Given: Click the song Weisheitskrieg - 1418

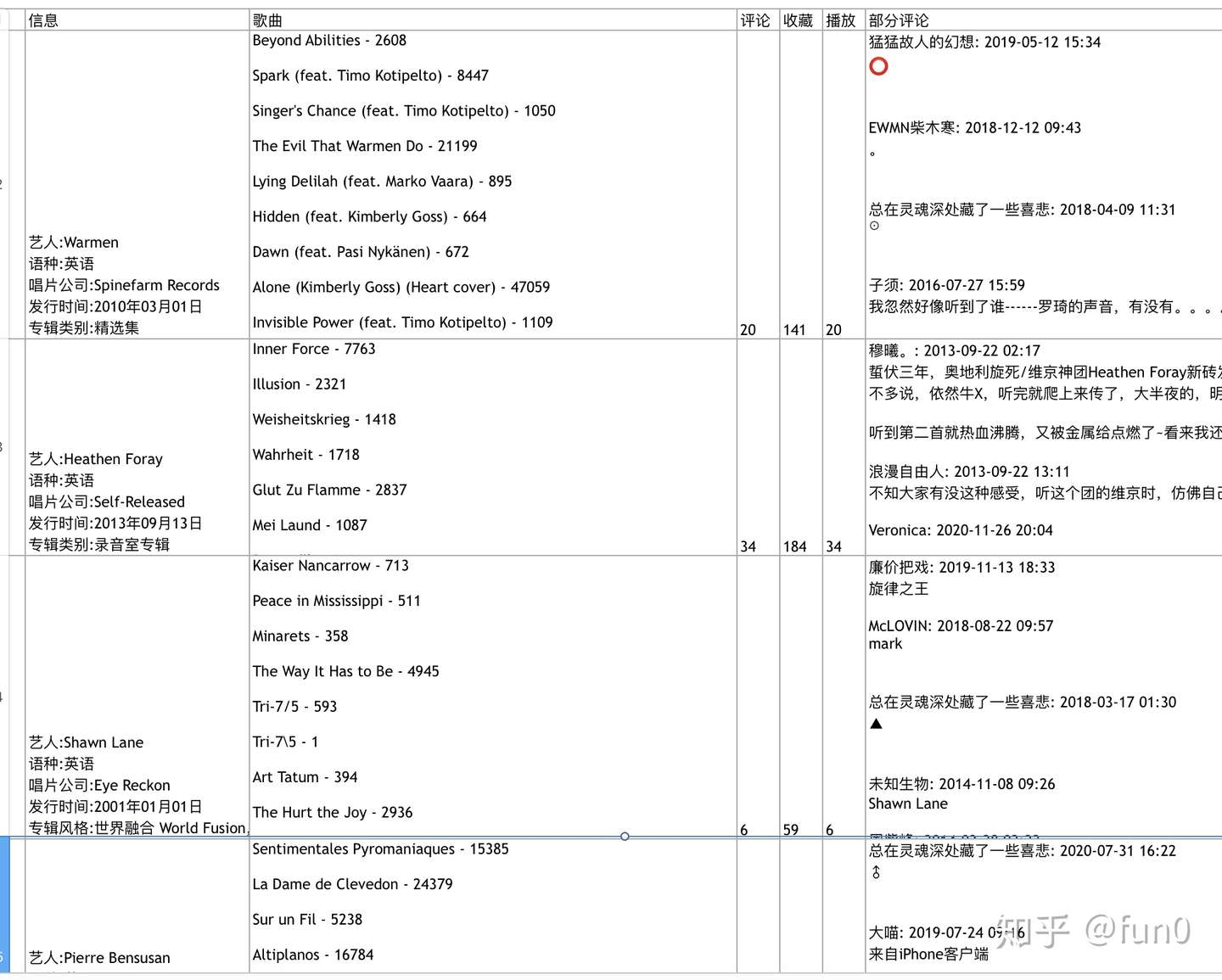Looking at the screenshot, I should tap(324, 420).
